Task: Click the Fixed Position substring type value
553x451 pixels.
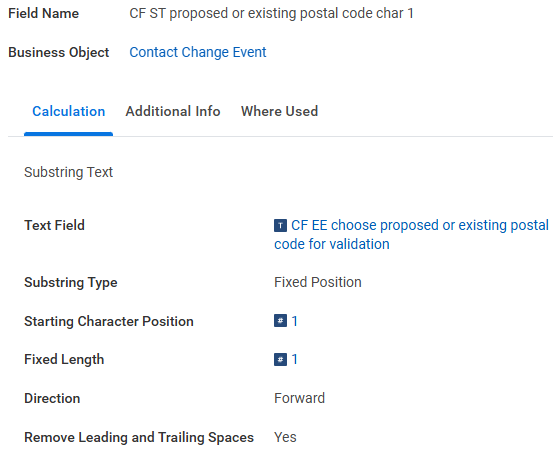Action: coord(318,282)
